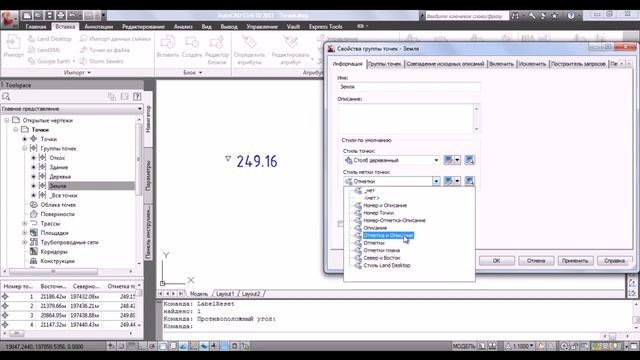The width and height of the screenshot is (640, 360).
Task: Click the Применить button
Action: (575, 261)
